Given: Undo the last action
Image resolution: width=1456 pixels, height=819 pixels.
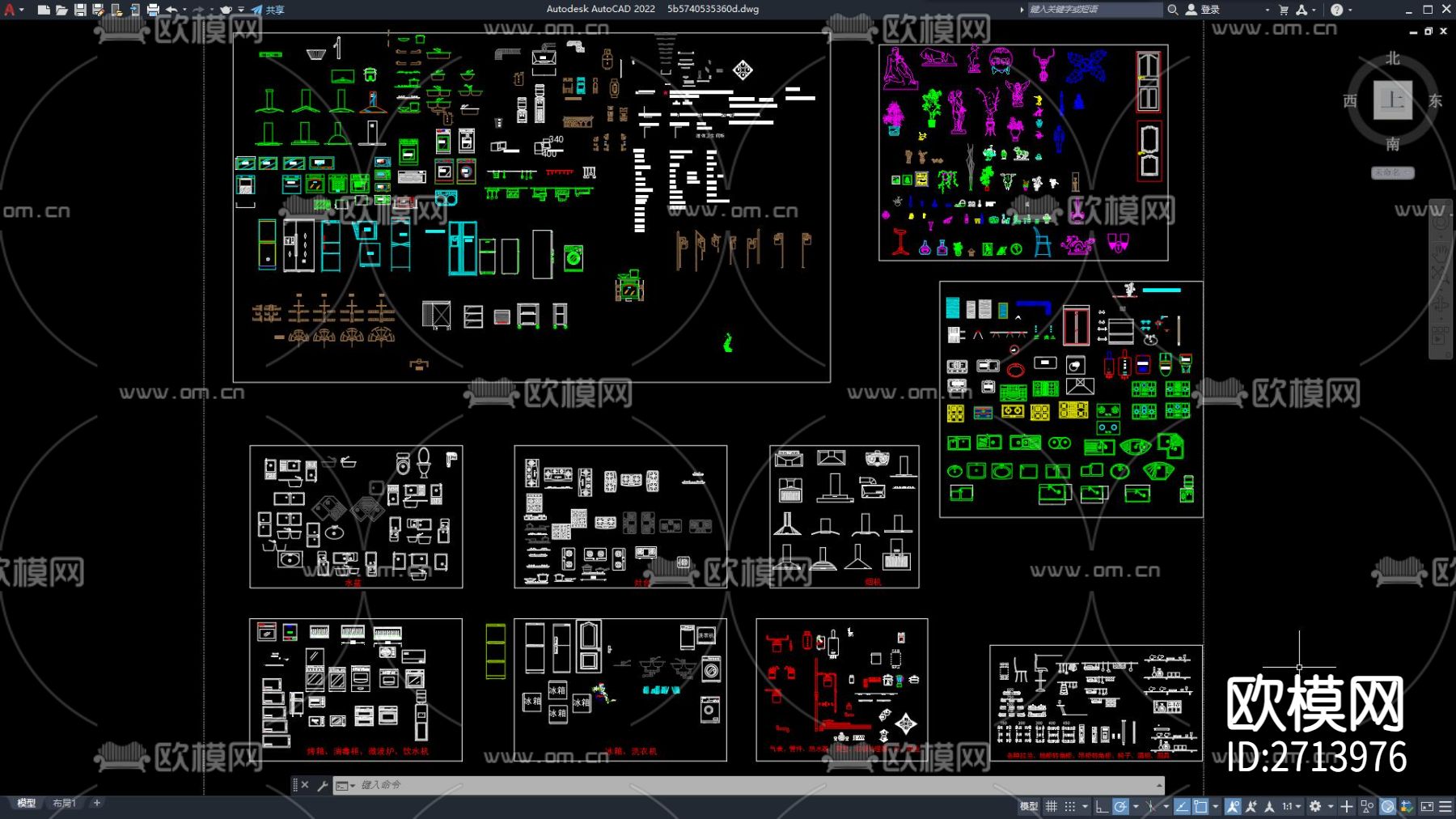Looking at the screenshot, I should click(x=171, y=10).
